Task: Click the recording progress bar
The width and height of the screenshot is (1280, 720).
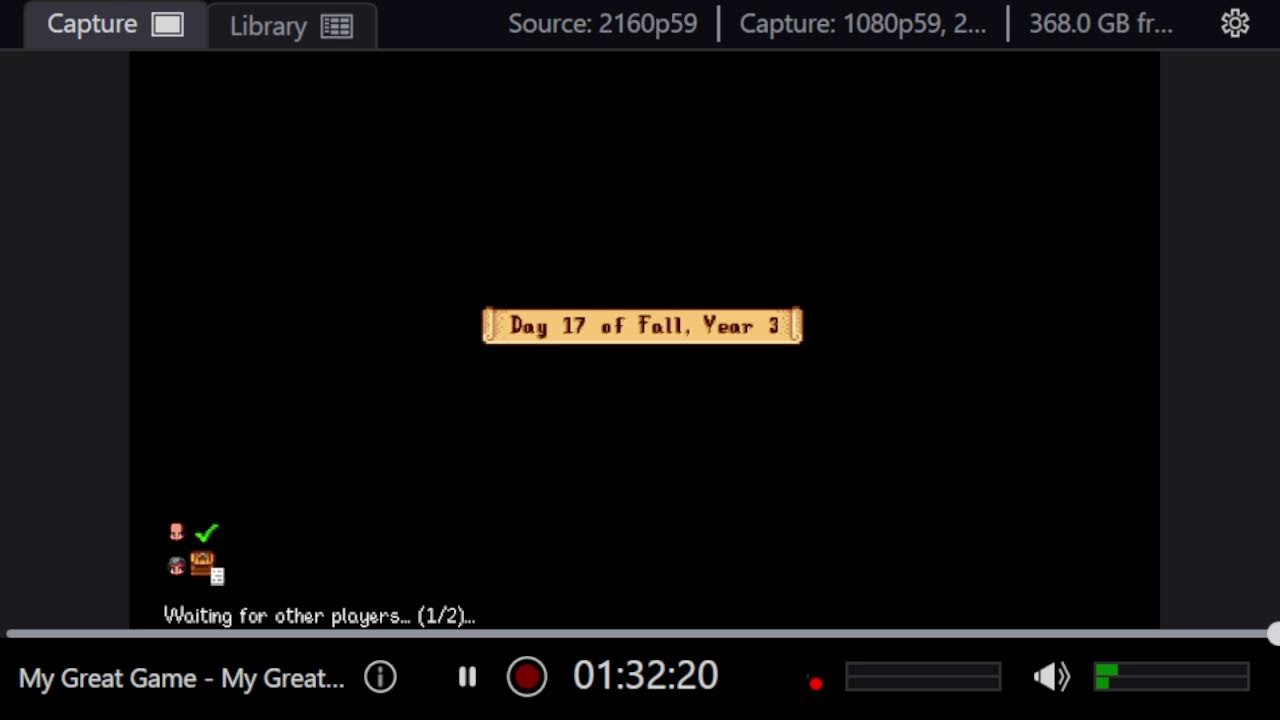Action: pyautogui.click(x=640, y=634)
